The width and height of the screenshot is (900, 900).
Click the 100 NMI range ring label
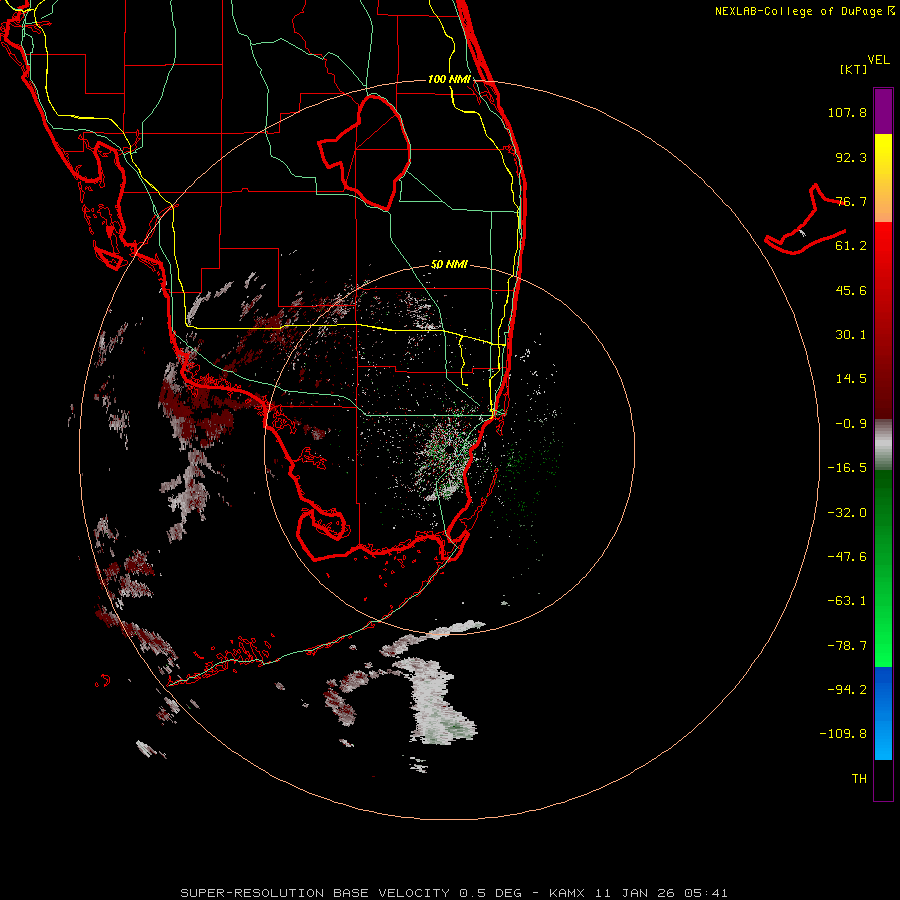(449, 79)
